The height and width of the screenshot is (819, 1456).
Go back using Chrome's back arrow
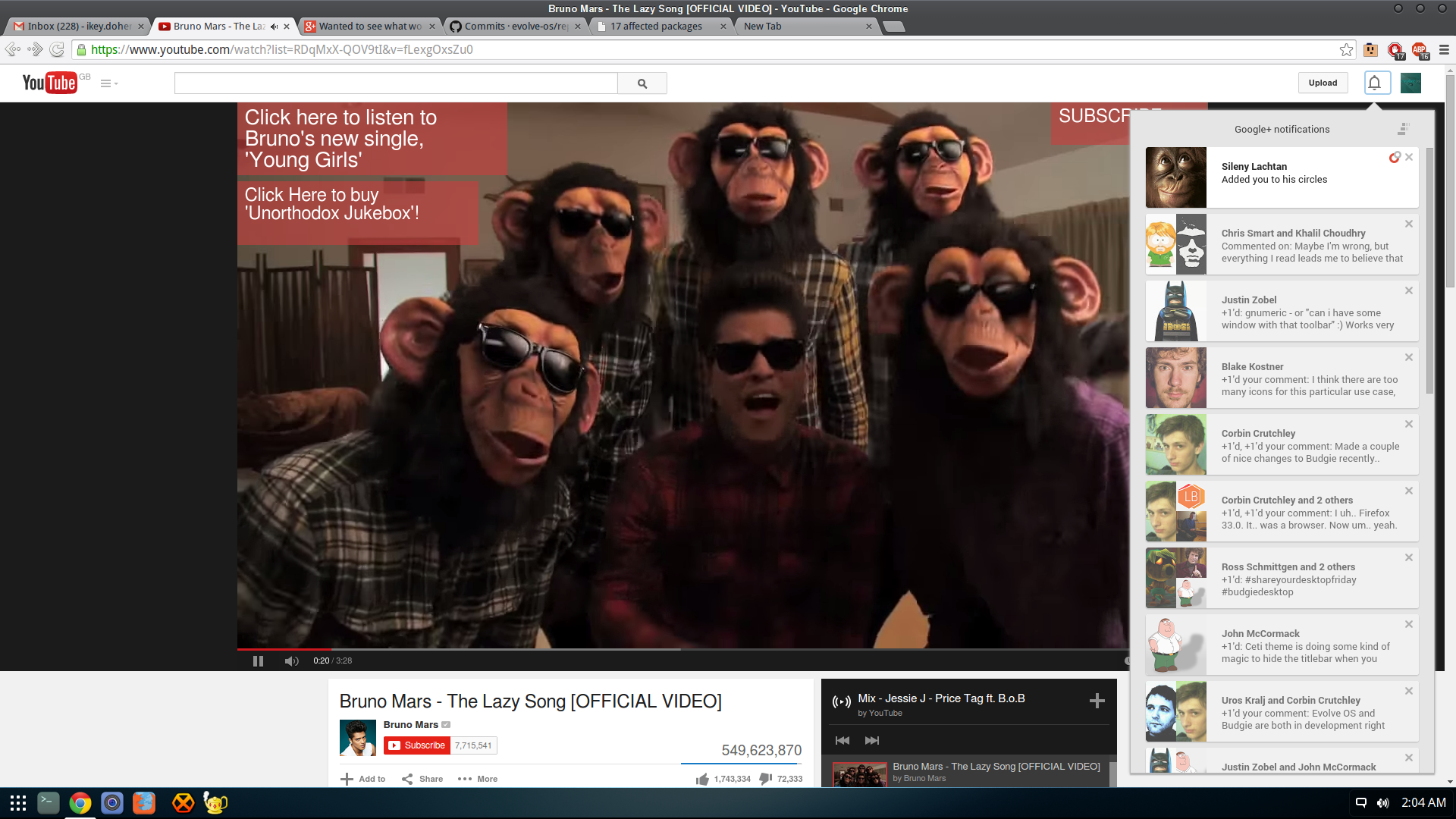tap(13, 49)
